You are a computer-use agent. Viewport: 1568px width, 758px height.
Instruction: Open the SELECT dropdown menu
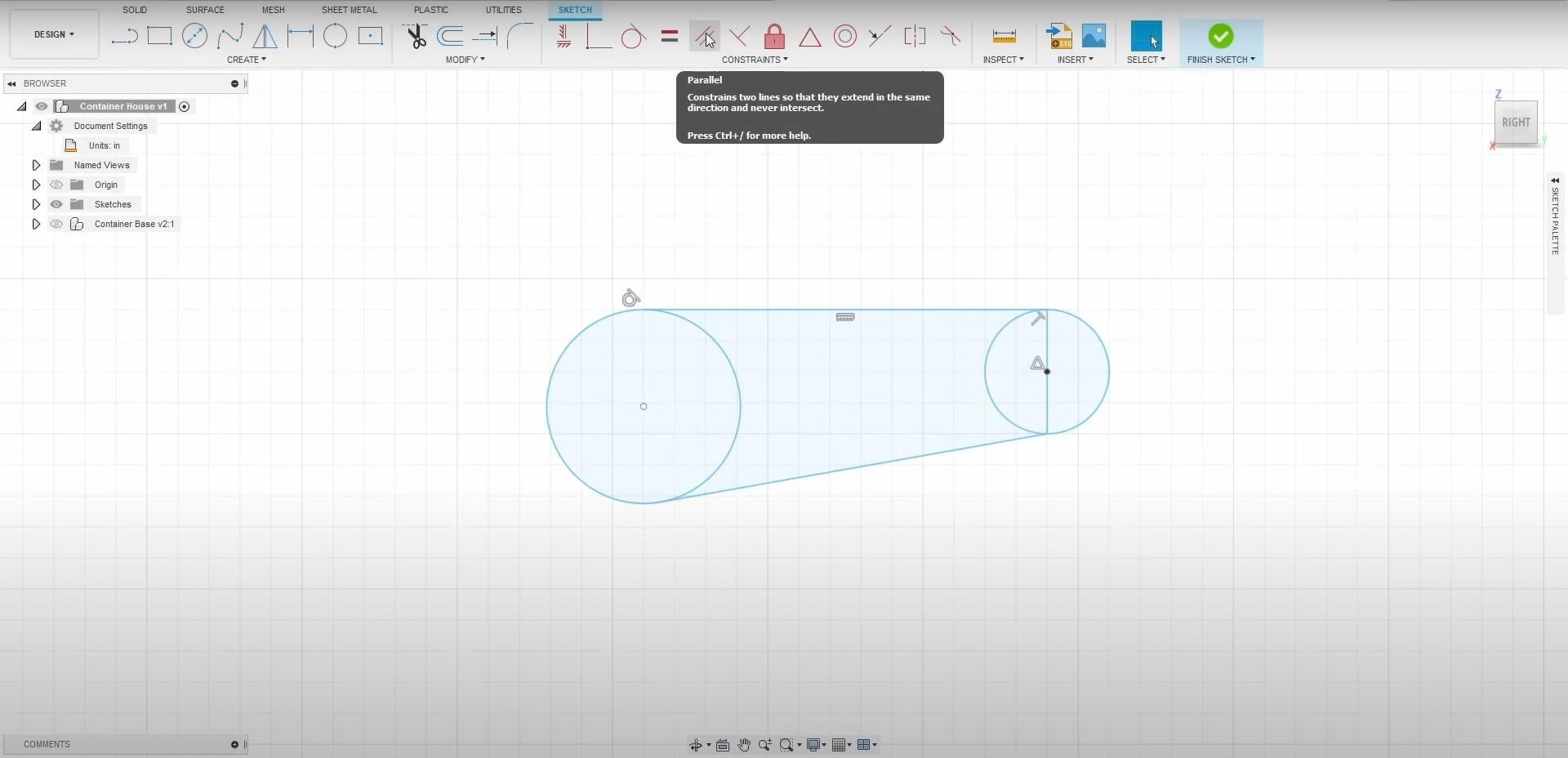(1147, 60)
